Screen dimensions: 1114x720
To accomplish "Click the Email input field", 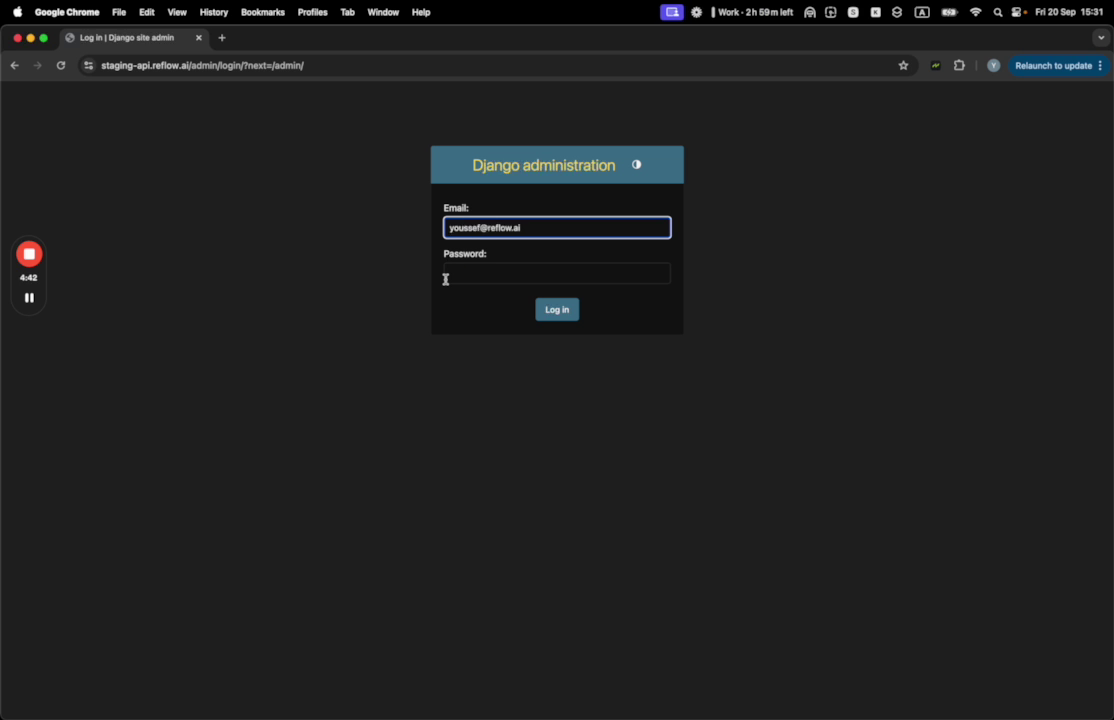I will coord(557,227).
